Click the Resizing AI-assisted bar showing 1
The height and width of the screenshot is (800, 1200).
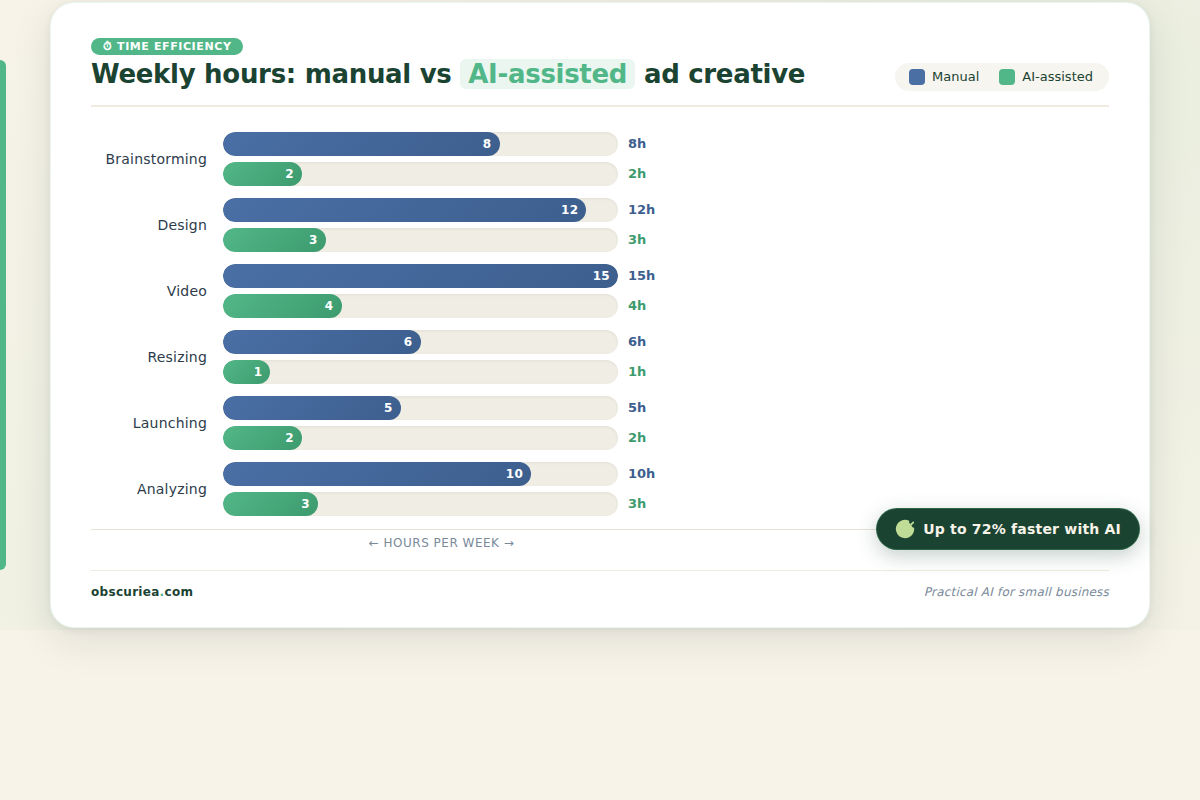pyautogui.click(x=246, y=372)
